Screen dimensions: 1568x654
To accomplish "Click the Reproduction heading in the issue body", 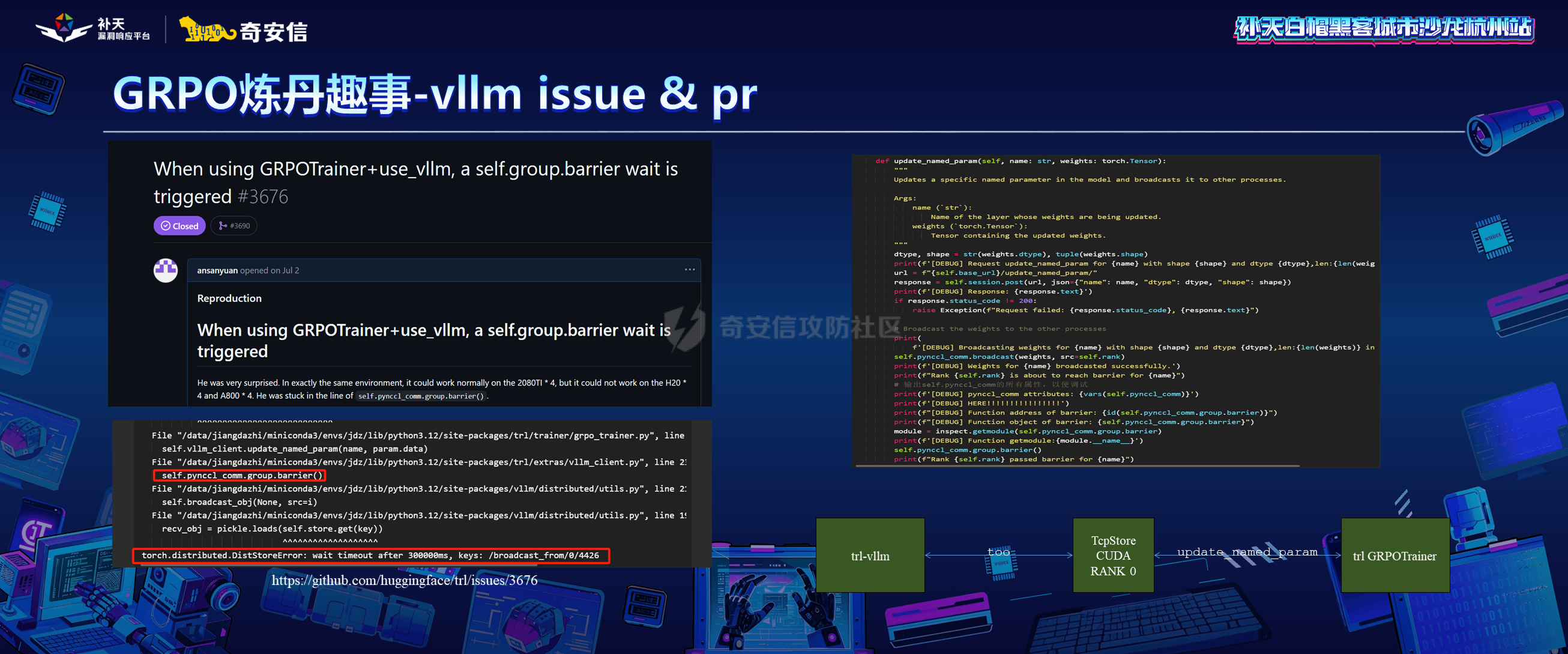I will 229,298.
